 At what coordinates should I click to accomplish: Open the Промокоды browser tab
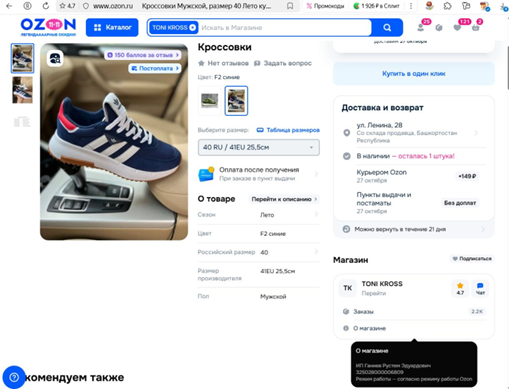tap(325, 6)
